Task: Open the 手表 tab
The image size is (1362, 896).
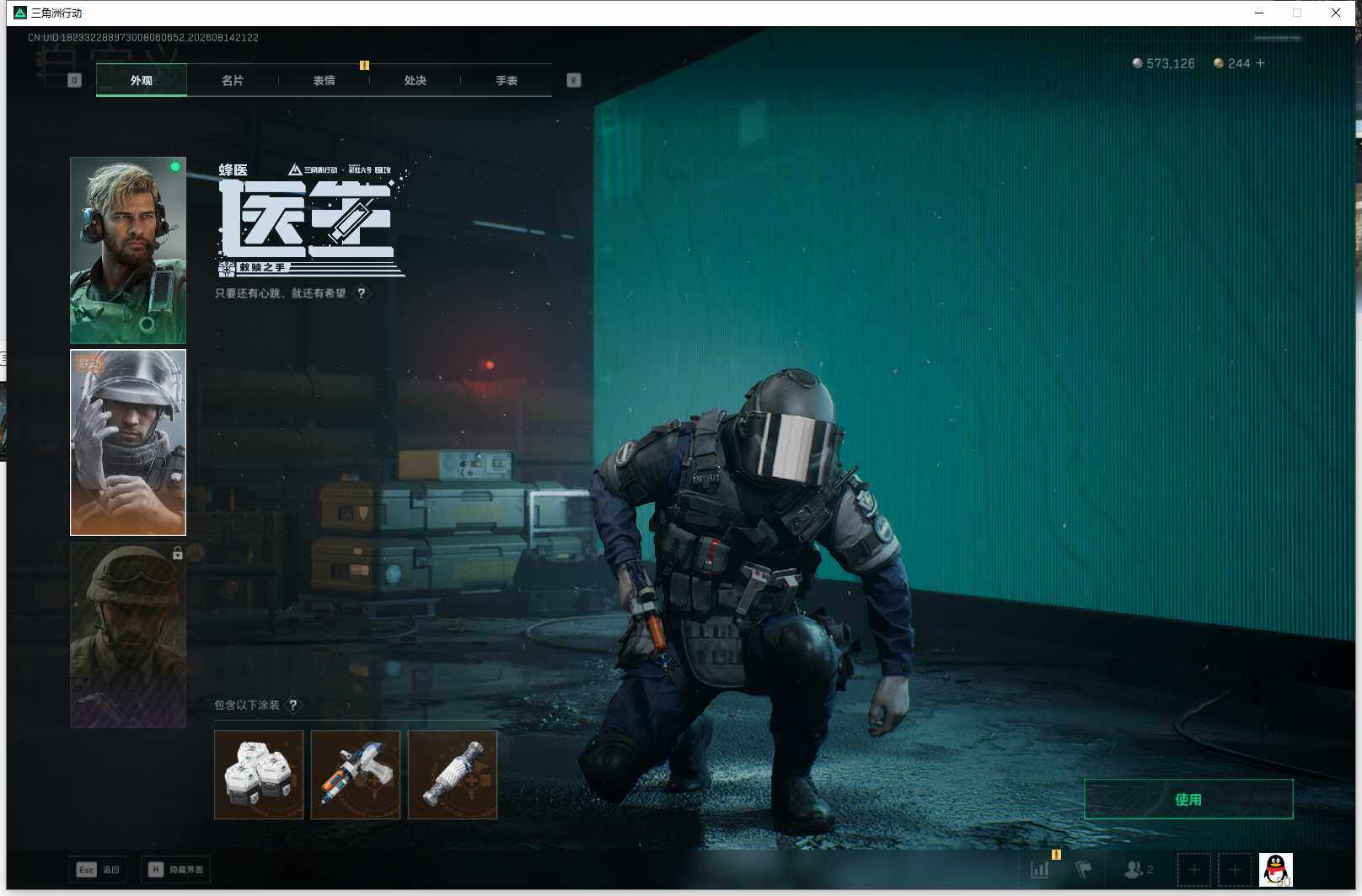Action: click(507, 80)
